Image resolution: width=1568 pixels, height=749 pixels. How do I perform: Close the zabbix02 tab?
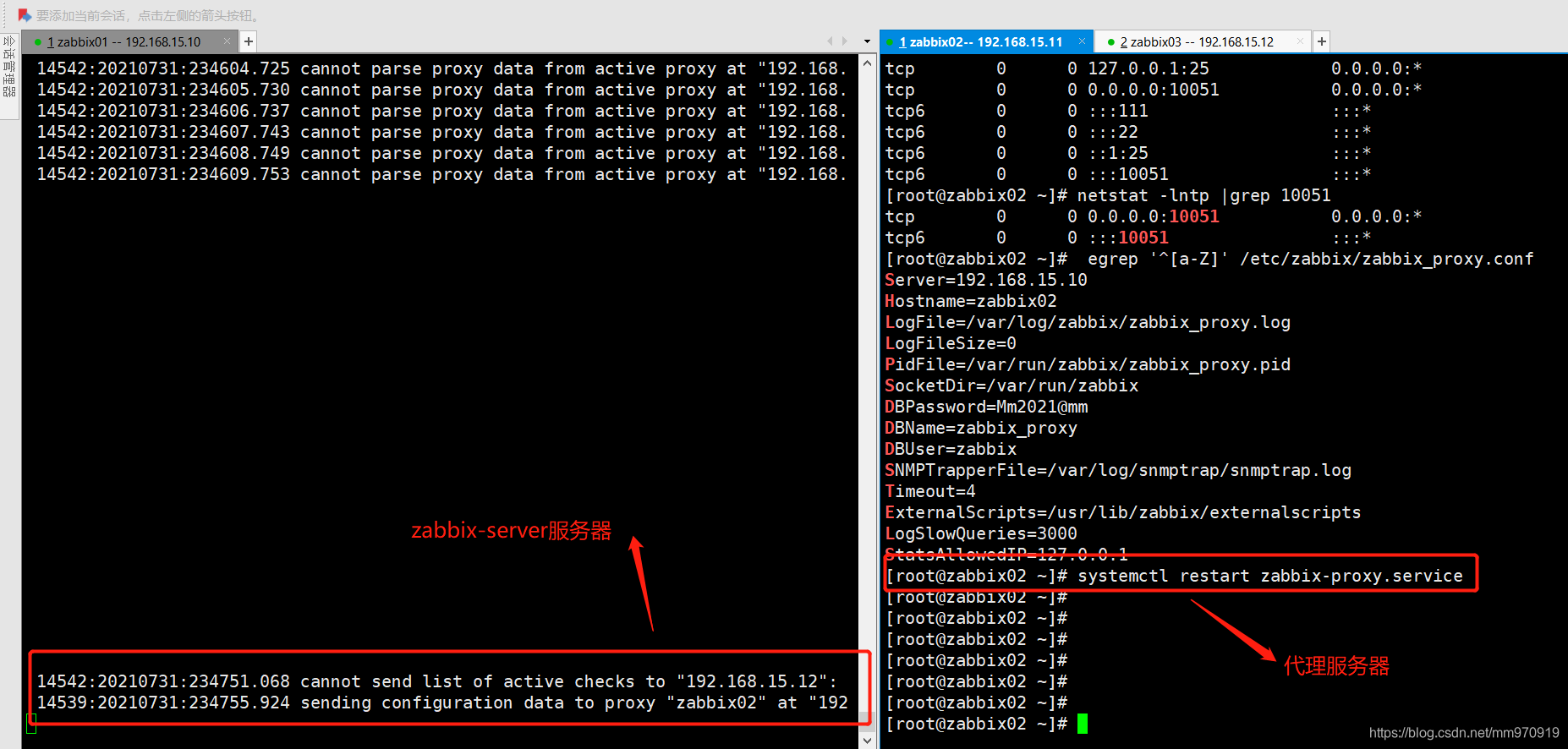[1082, 41]
